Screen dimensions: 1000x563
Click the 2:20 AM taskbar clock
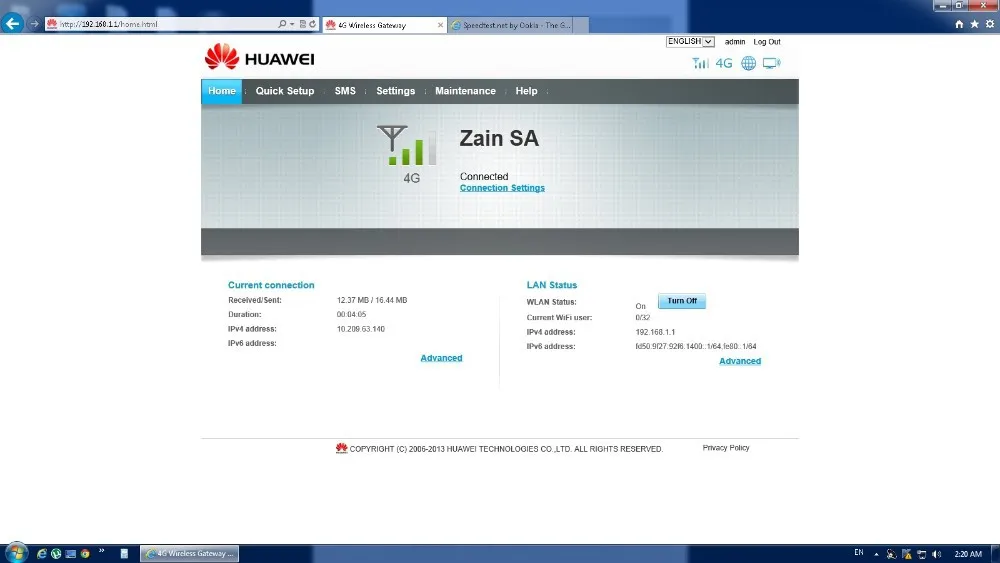[967, 554]
